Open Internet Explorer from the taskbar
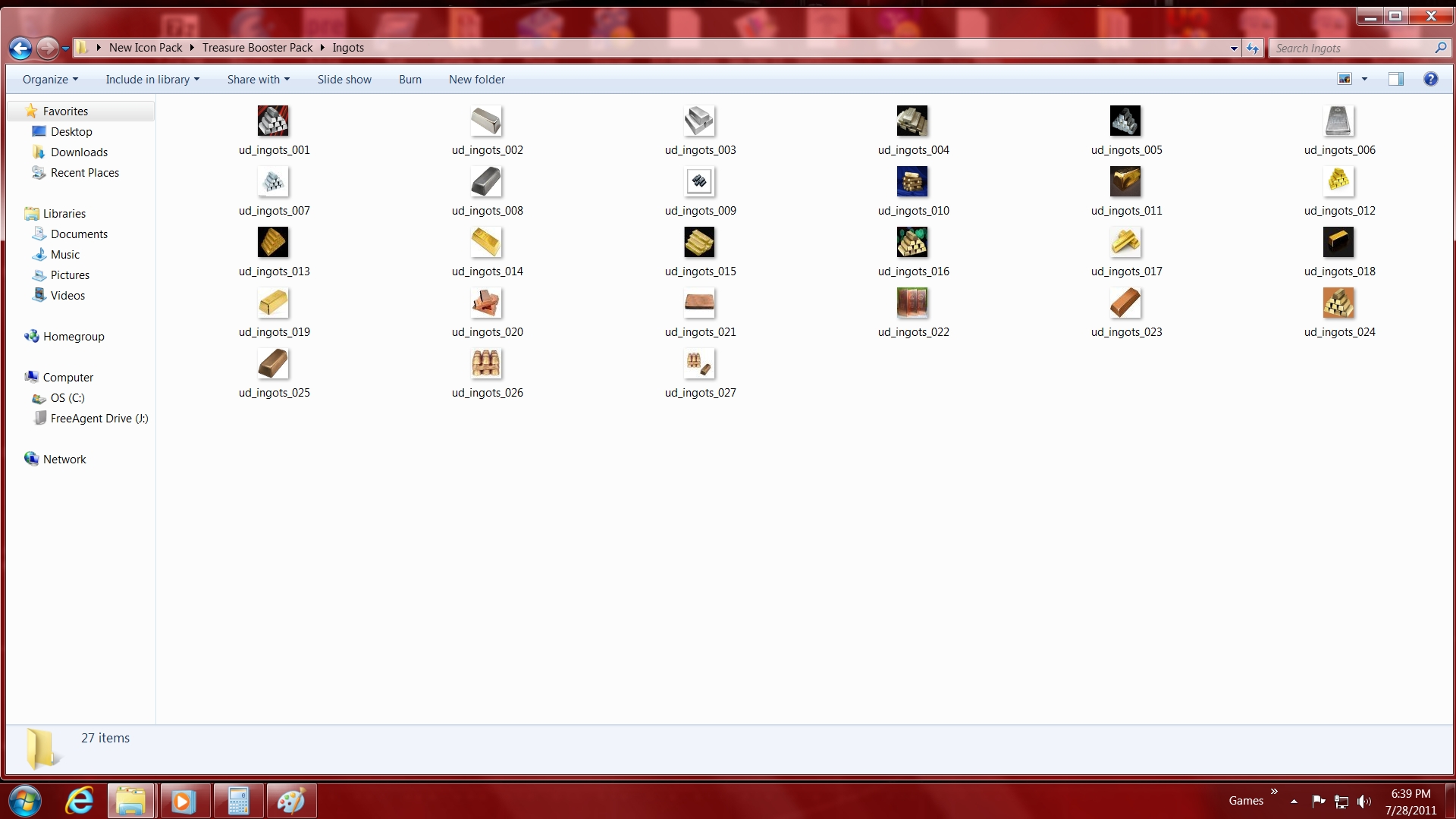 [80, 801]
